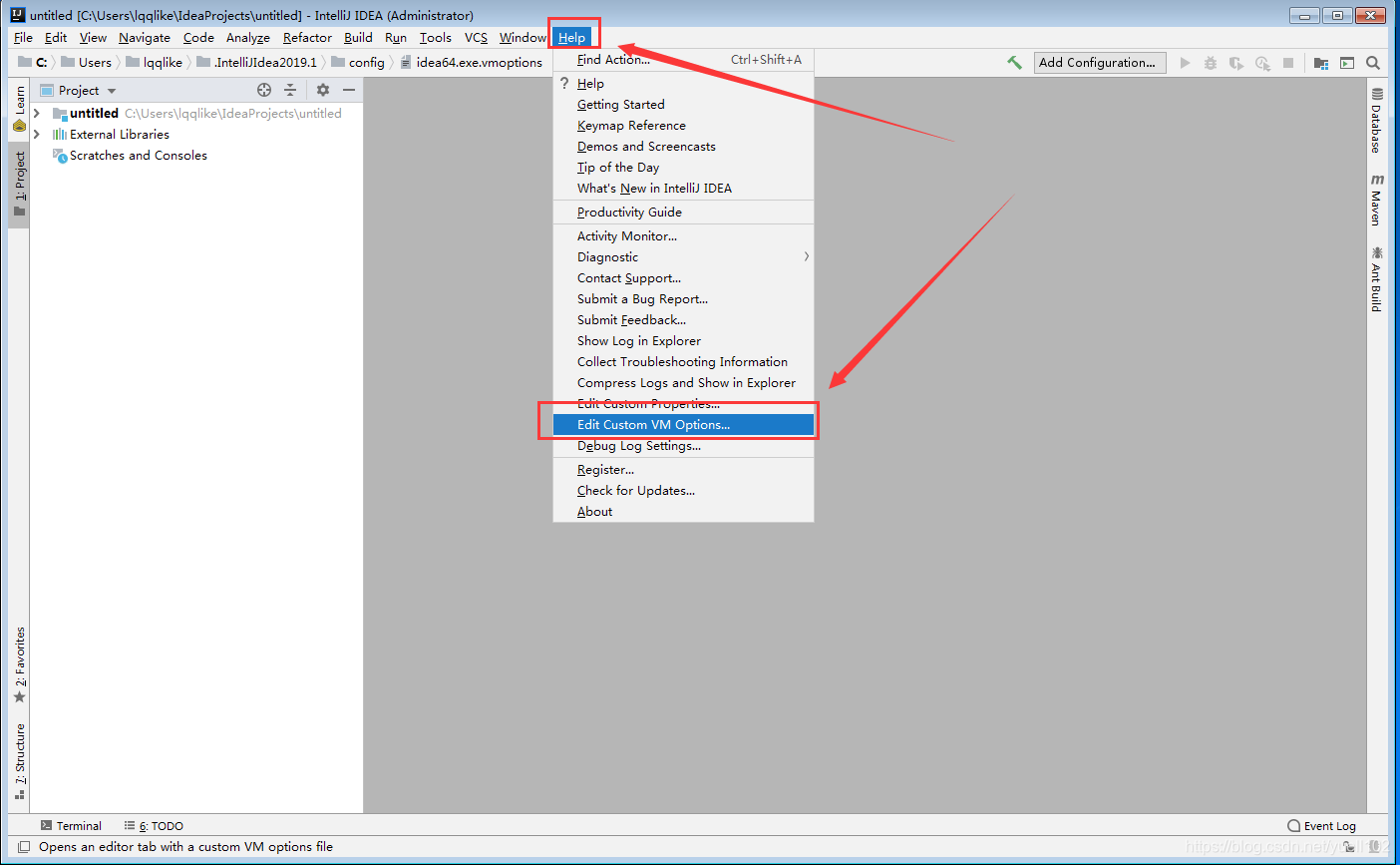This screenshot has width=1400, height=865.
Task: Open the Build menu
Action: click(358, 38)
